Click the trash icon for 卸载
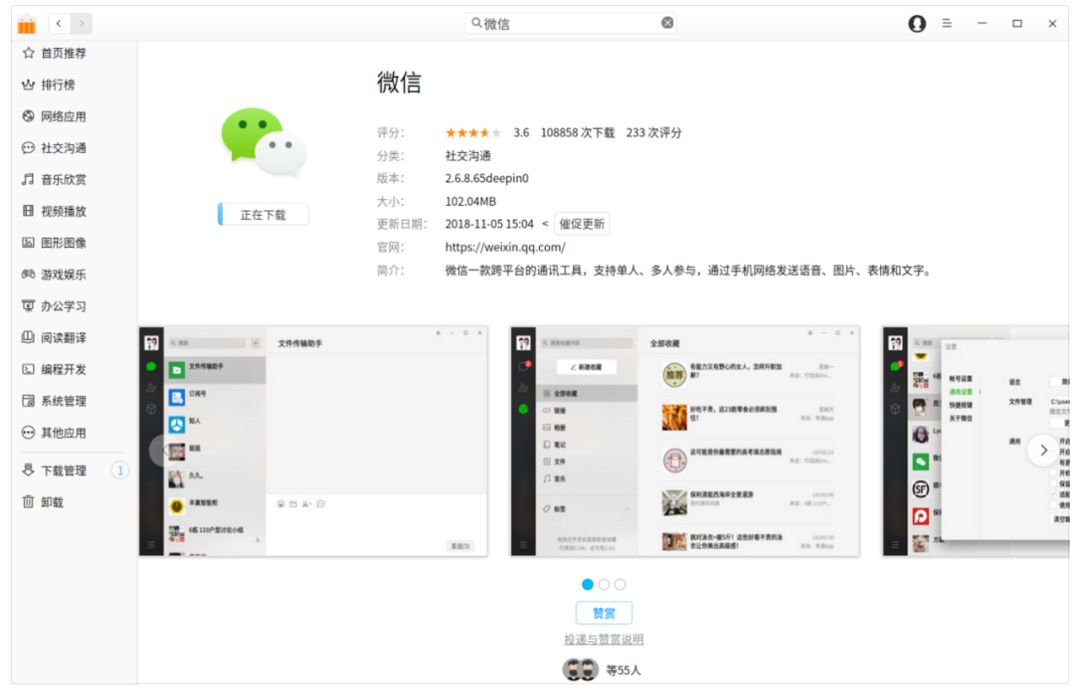Screen dimensions: 1080x695 pyautogui.click(x=28, y=502)
